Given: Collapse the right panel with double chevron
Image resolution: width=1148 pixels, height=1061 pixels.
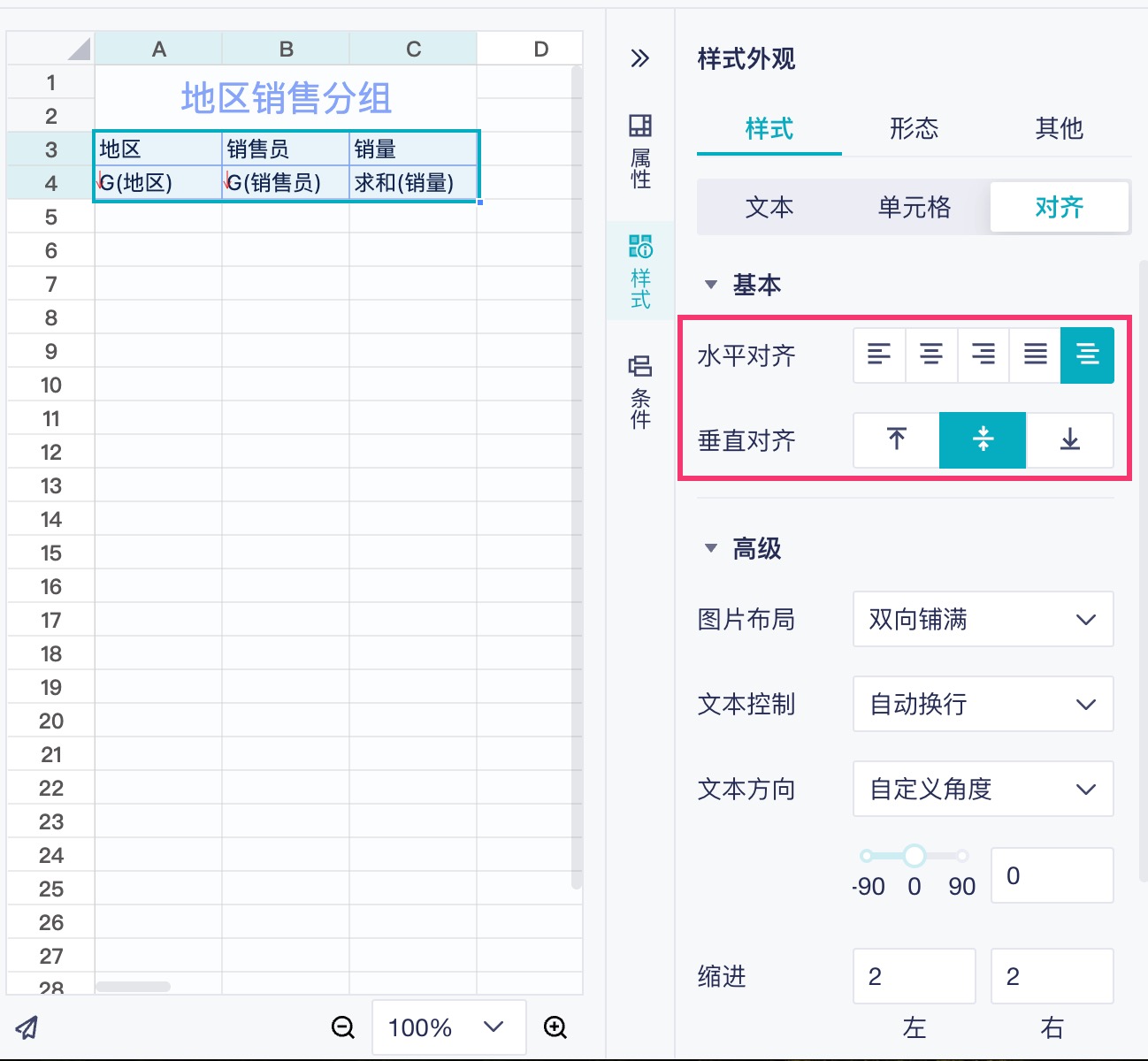Looking at the screenshot, I should click(640, 59).
